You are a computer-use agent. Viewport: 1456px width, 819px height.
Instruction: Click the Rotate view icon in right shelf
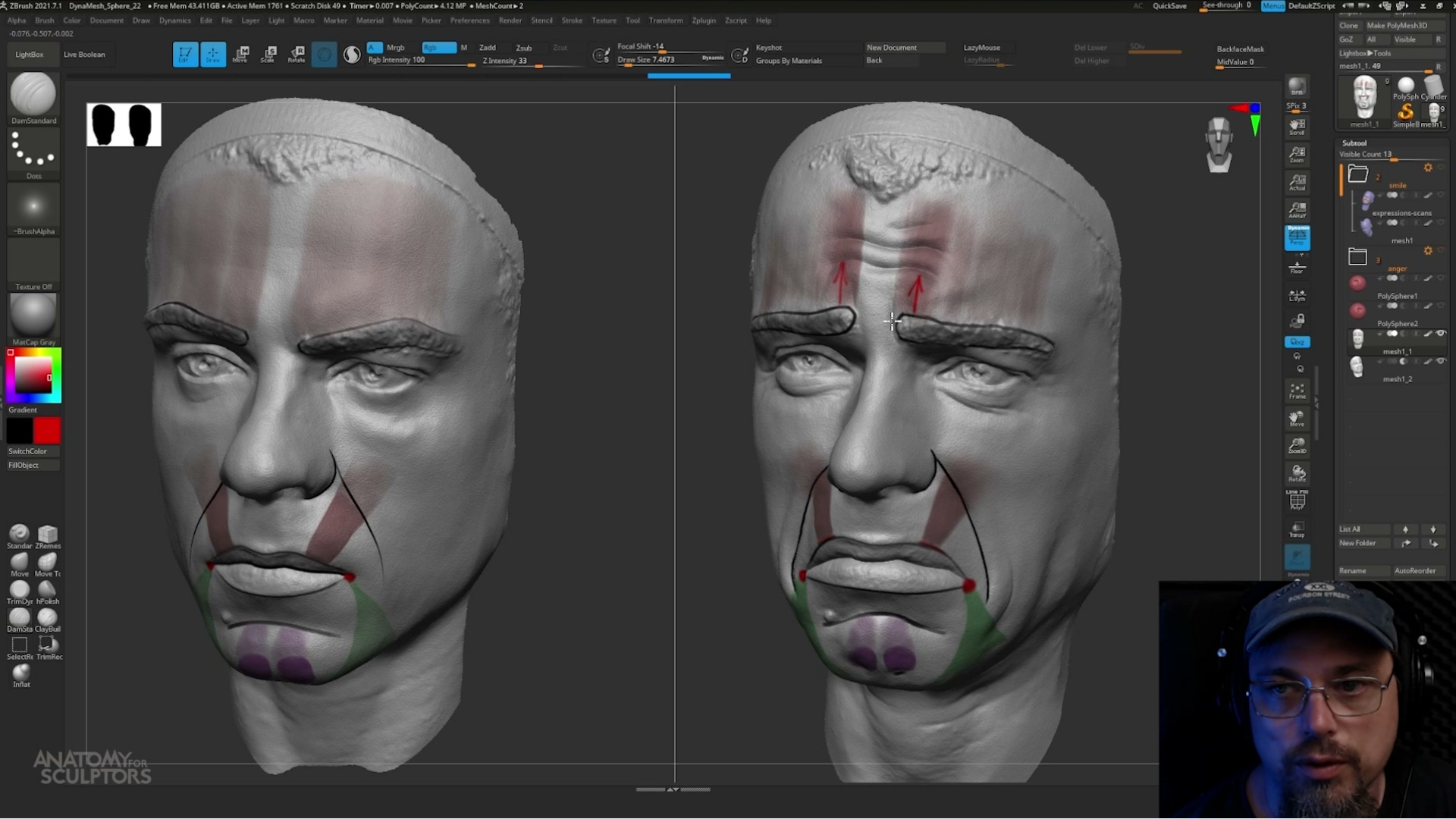pyautogui.click(x=1298, y=474)
